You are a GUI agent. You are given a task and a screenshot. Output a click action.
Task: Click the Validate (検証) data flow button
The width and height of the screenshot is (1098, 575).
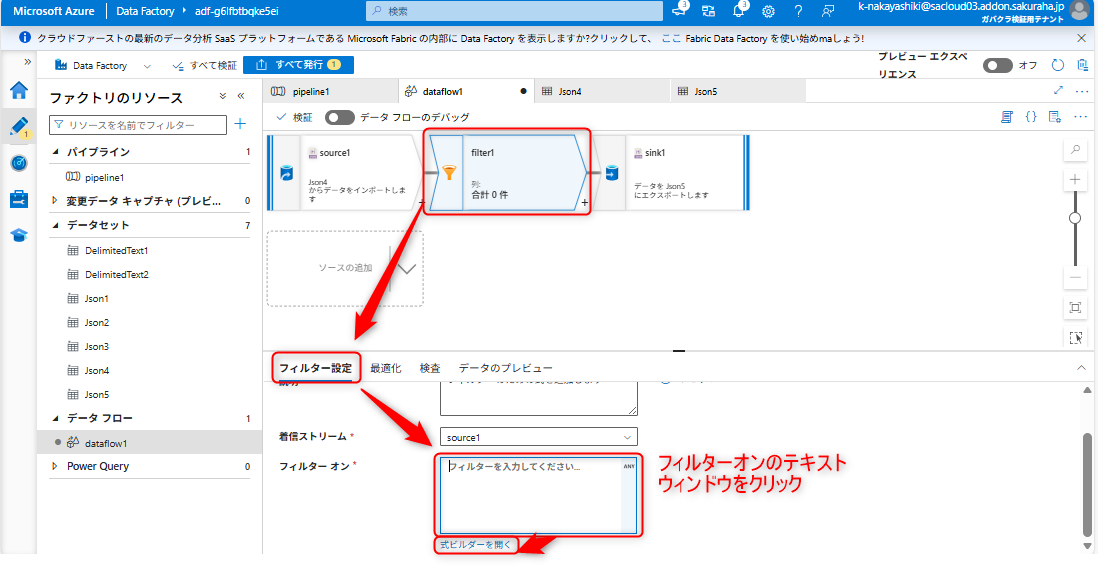[x=294, y=117]
